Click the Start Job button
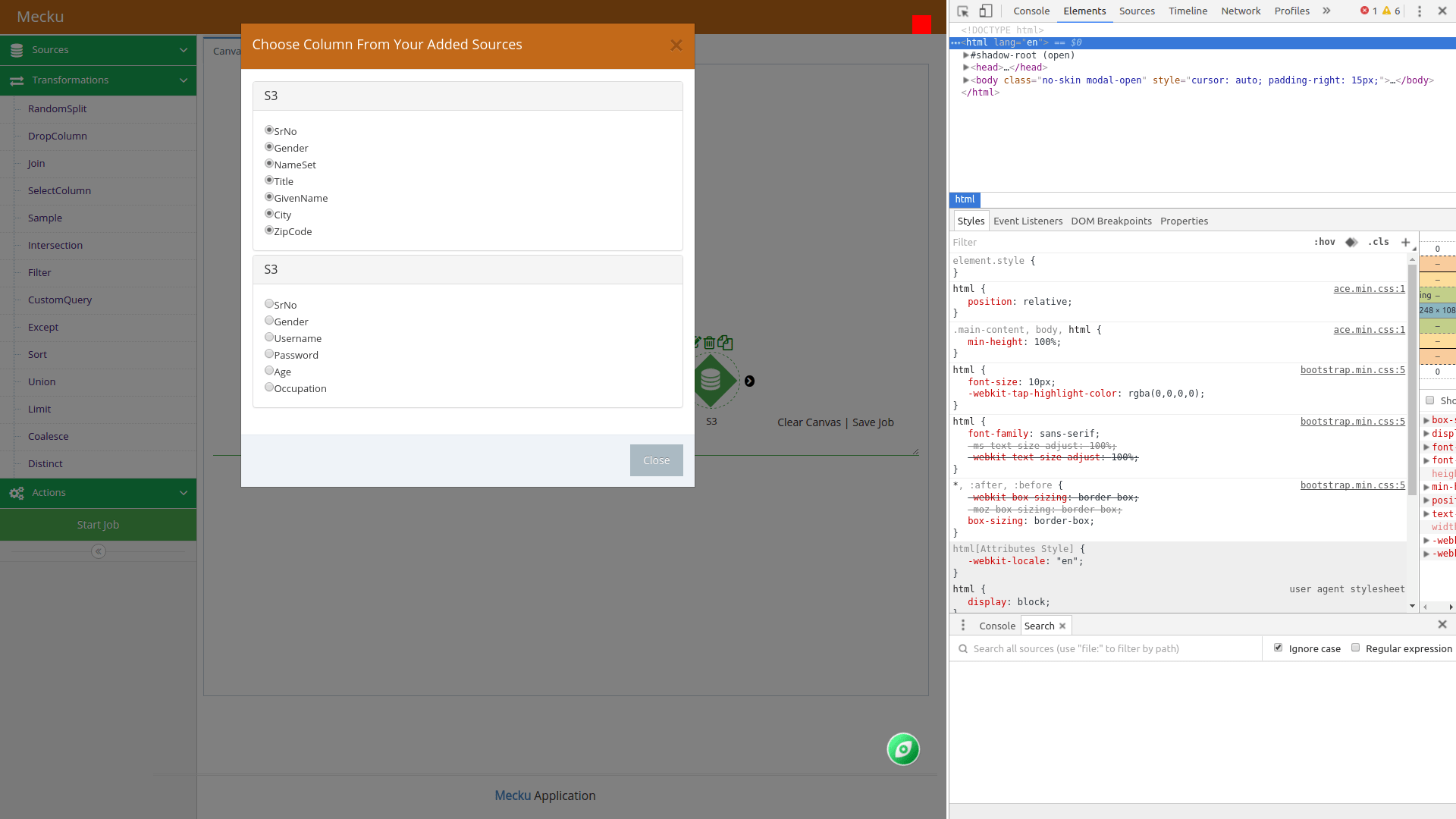The image size is (1456, 819). (98, 524)
